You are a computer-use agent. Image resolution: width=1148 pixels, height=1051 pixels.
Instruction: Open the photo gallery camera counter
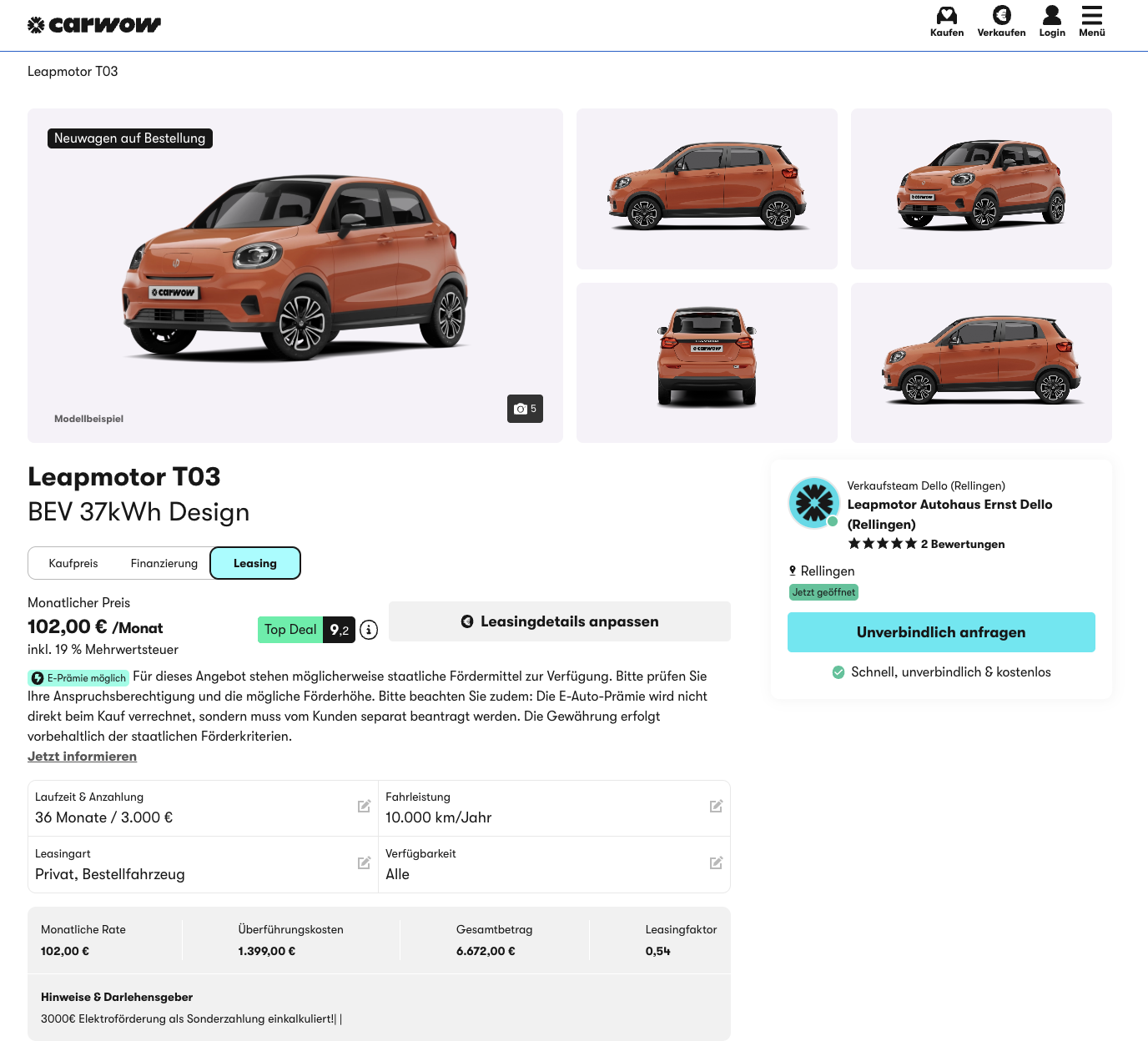coord(525,409)
